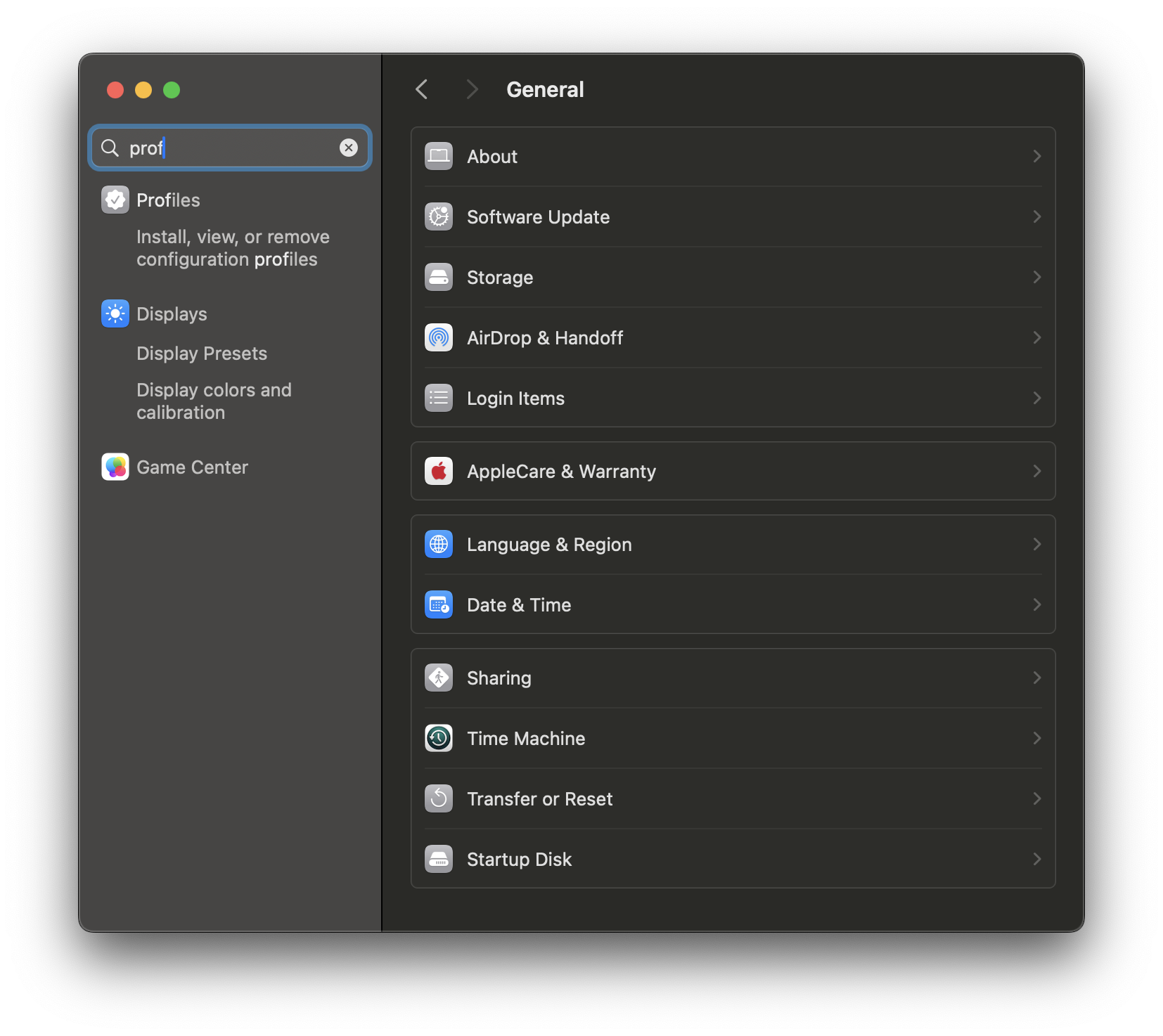The height and width of the screenshot is (1036, 1163).
Task: Click the Displays sun icon in sidebar
Action: tap(115, 313)
